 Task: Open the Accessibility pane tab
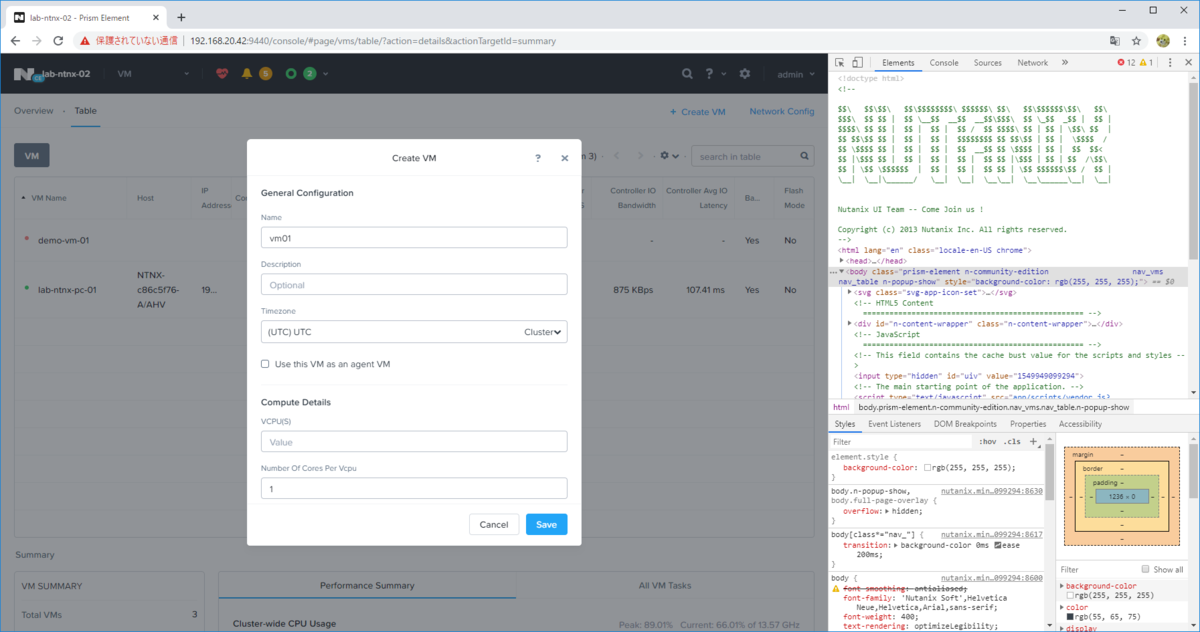pyautogui.click(x=1080, y=424)
